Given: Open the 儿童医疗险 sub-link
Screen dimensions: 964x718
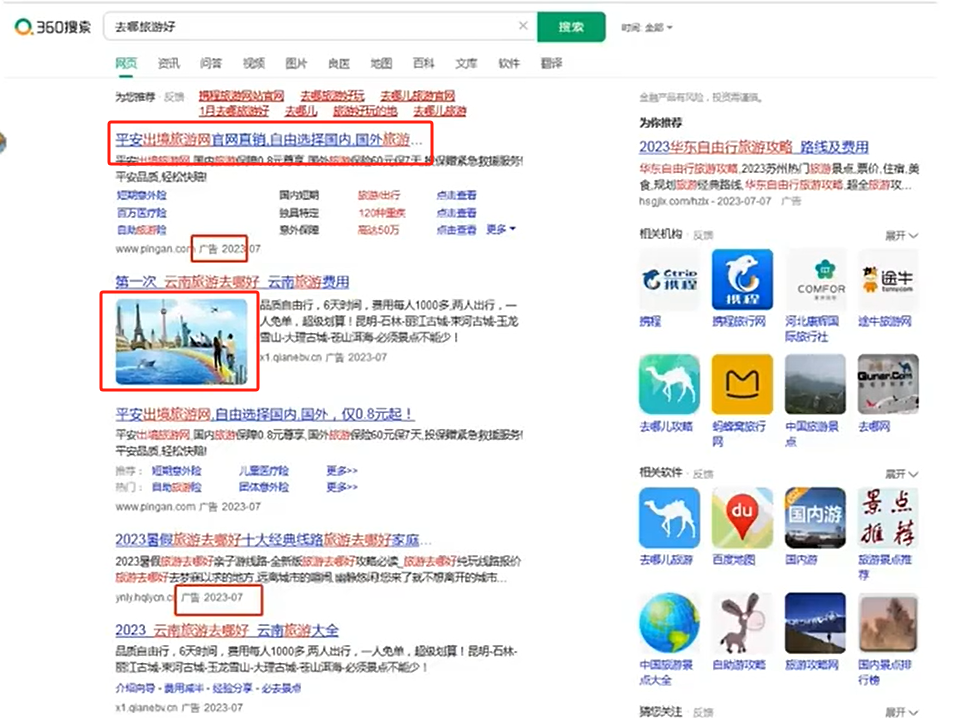Looking at the screenshot, I should point(264,471).
